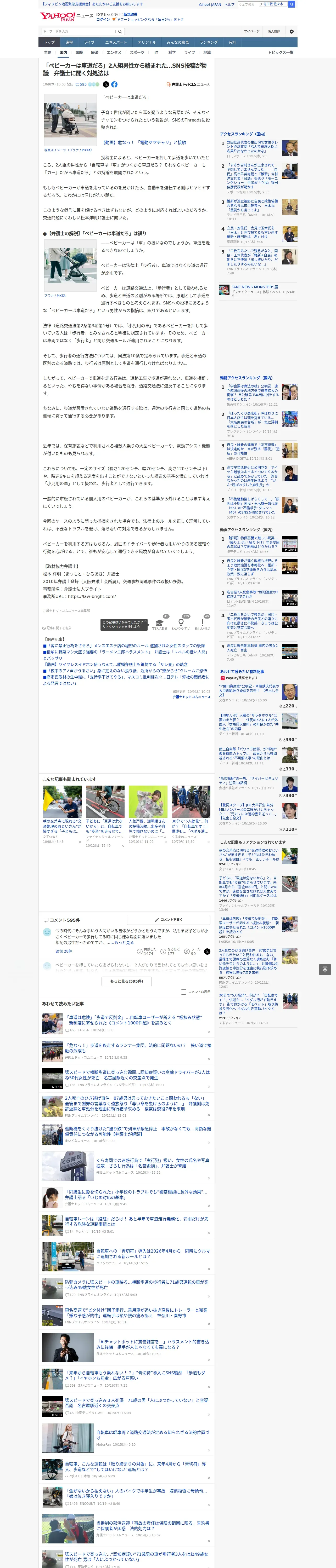The image size is (336, 1568).
Task: Click うーん reaction on first comment
Action: (192, 952)
